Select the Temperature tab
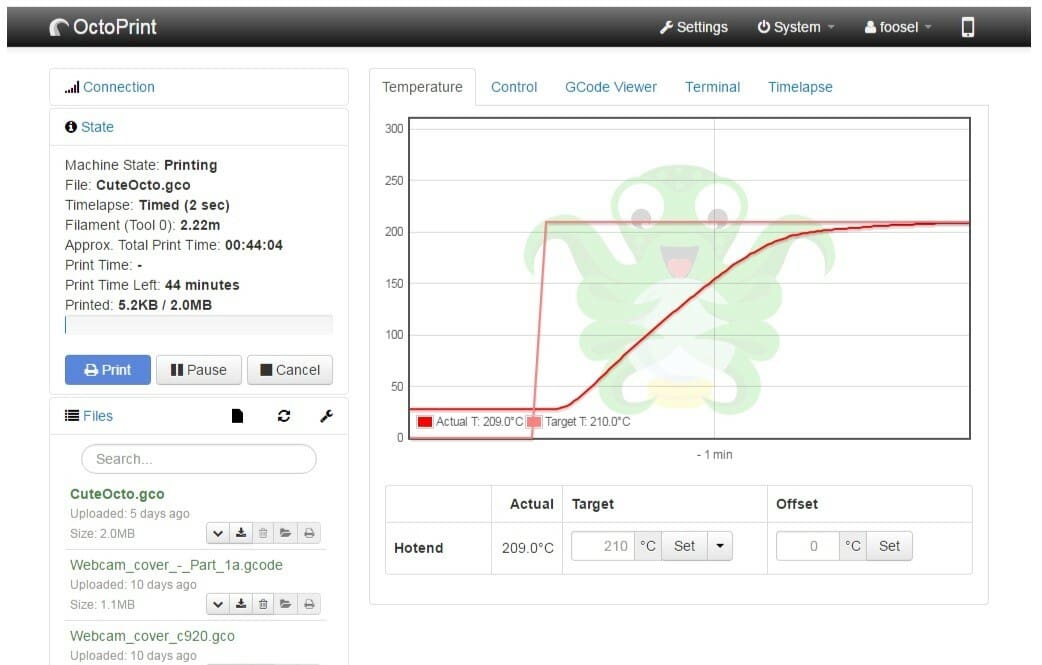 [422, 87]
